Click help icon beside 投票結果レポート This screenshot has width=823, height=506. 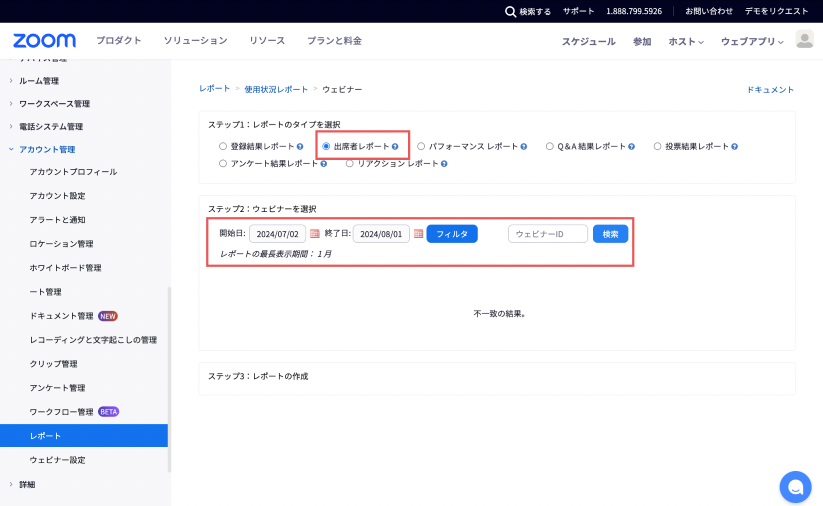pyautogui.click(x=734, y=147)
